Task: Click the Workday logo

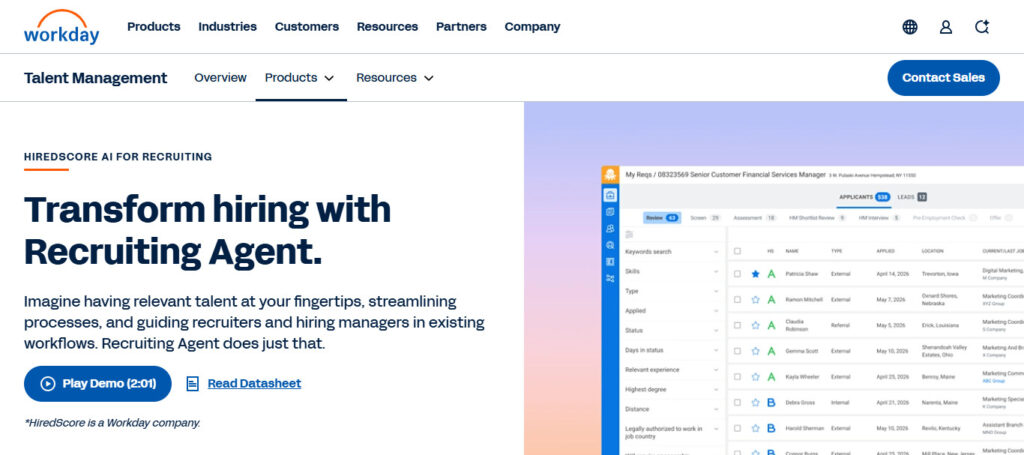Action: tap(61, 27)
